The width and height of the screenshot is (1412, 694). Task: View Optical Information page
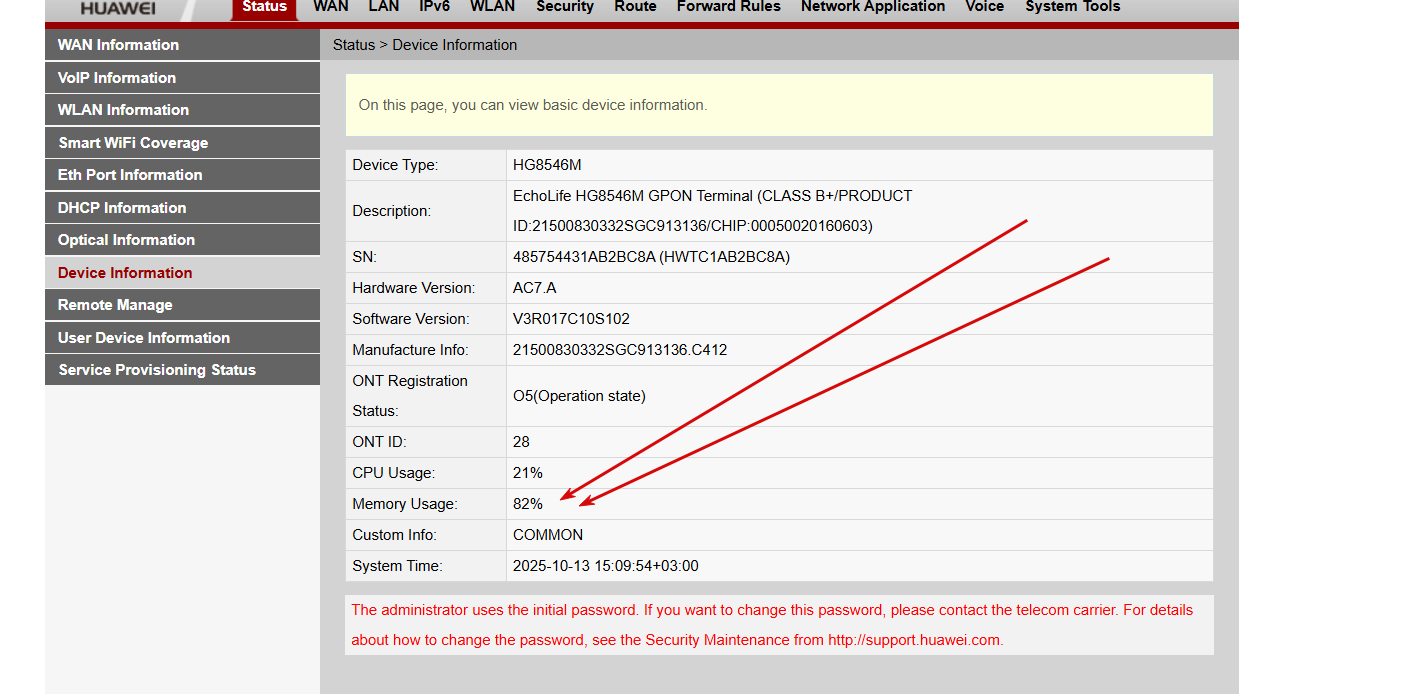click(x=182, y=240)
